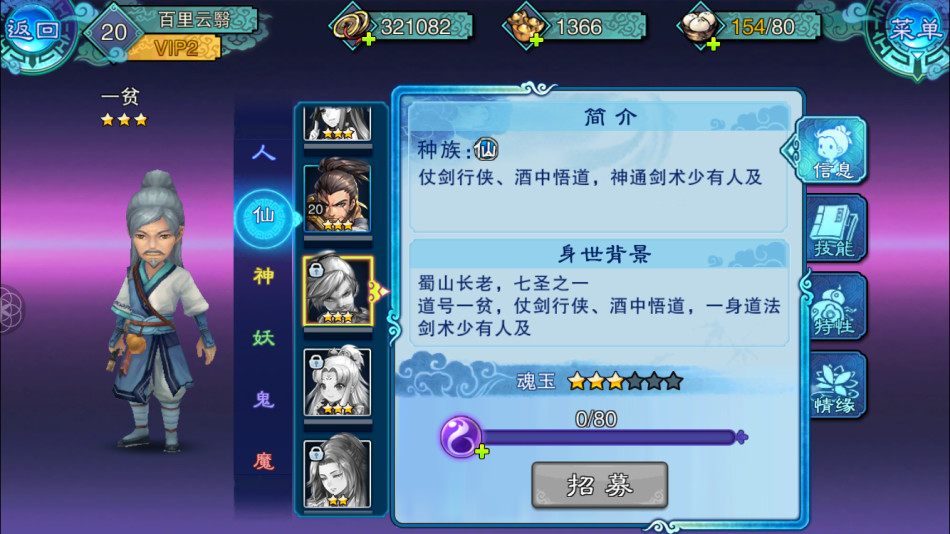Image resolution: width=950 pixels, height=534 pixels.
Task: Select the 神 race category
Action: pos(264,276)
